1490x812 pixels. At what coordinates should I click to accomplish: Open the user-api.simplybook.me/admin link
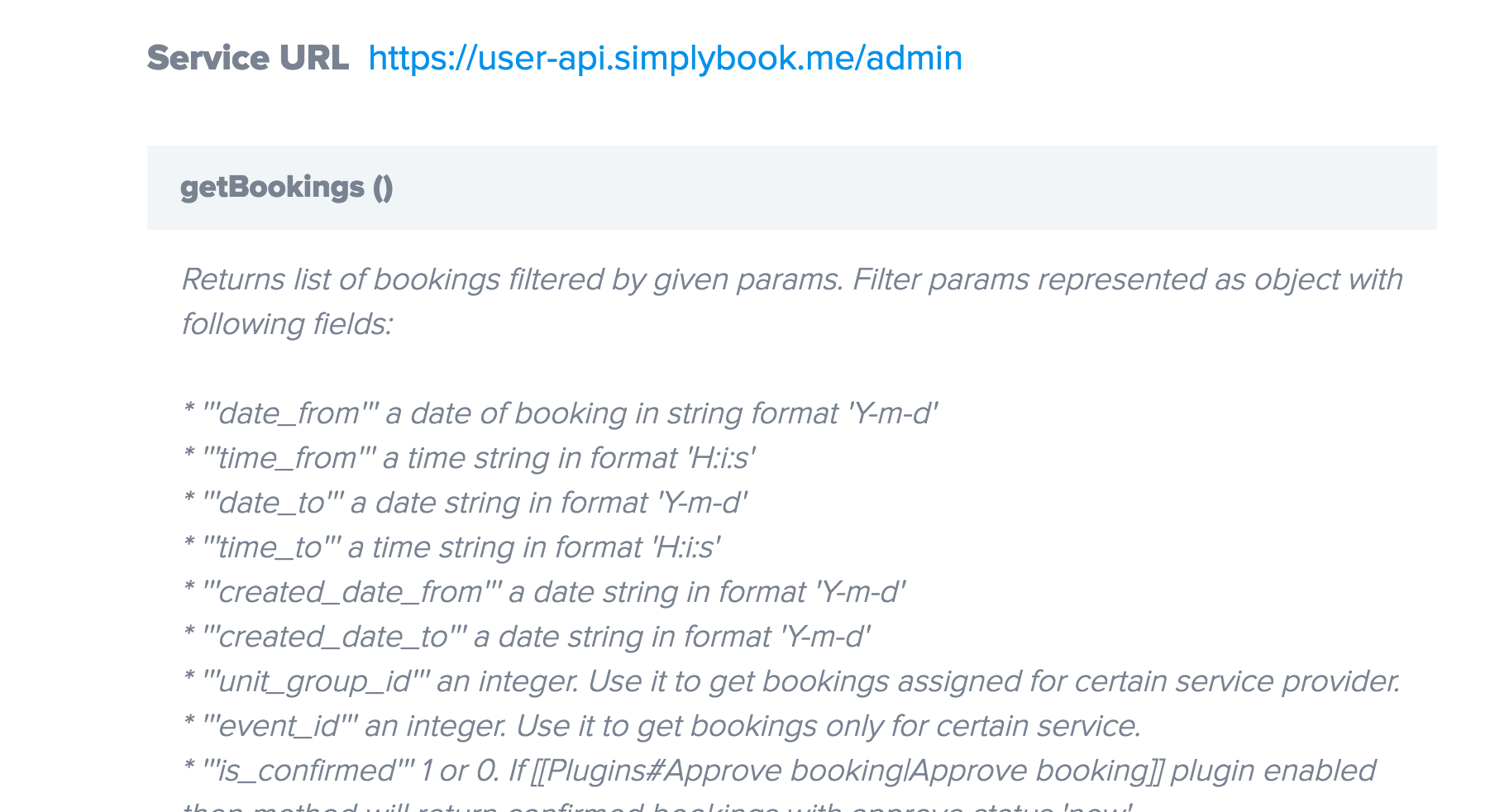(x=665, y=59)
